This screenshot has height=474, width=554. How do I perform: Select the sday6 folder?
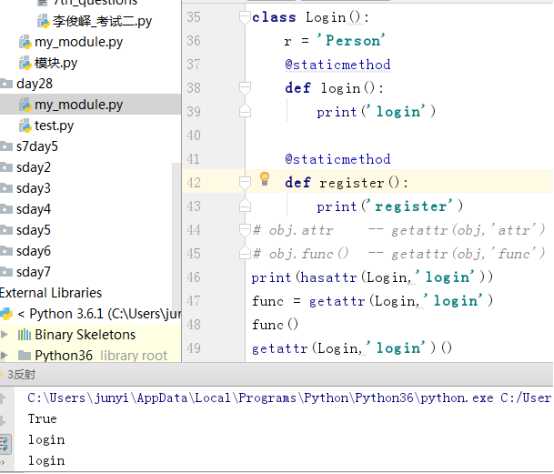(x=33, y=251)
